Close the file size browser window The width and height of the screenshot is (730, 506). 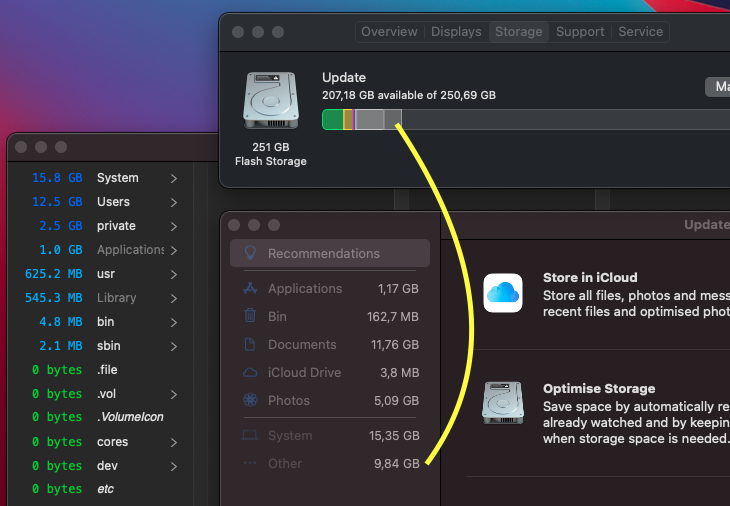(x=21, y=147)
